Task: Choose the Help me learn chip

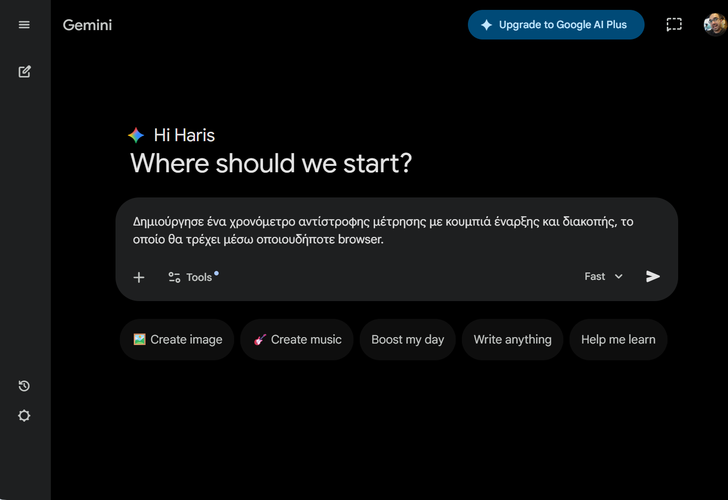Action: [x=618, y=340]
